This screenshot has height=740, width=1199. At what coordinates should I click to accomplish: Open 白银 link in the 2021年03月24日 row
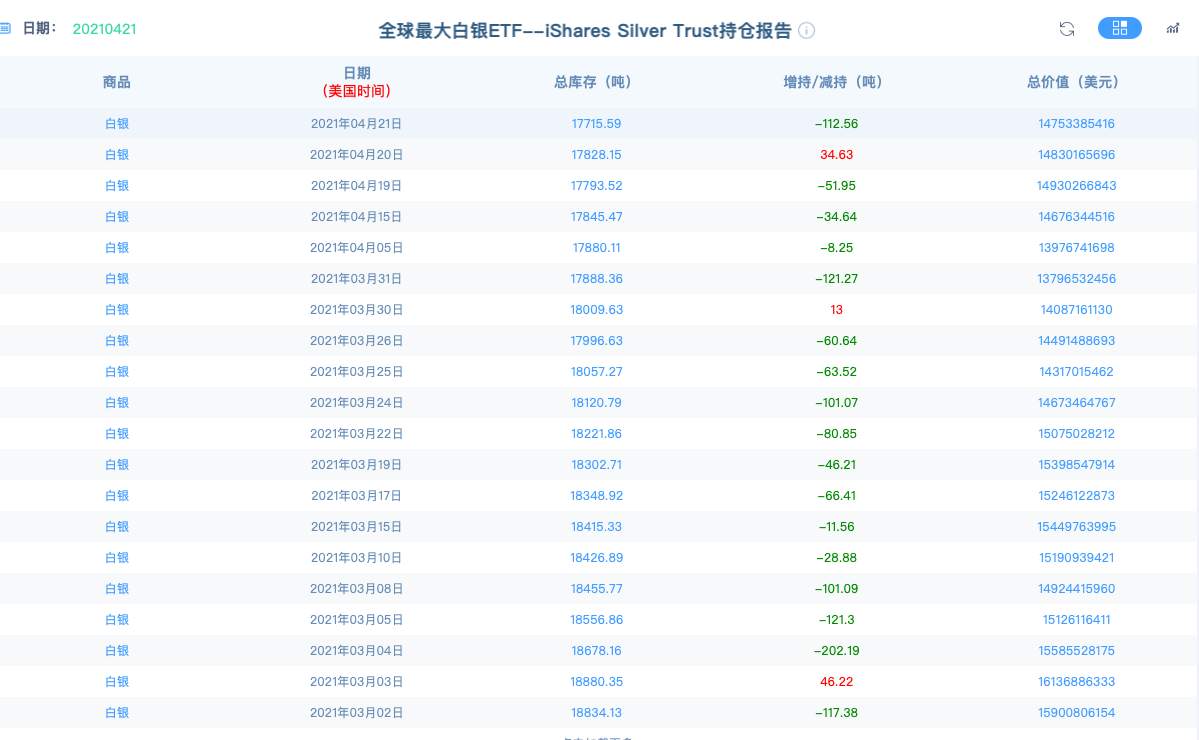(117, 403)
